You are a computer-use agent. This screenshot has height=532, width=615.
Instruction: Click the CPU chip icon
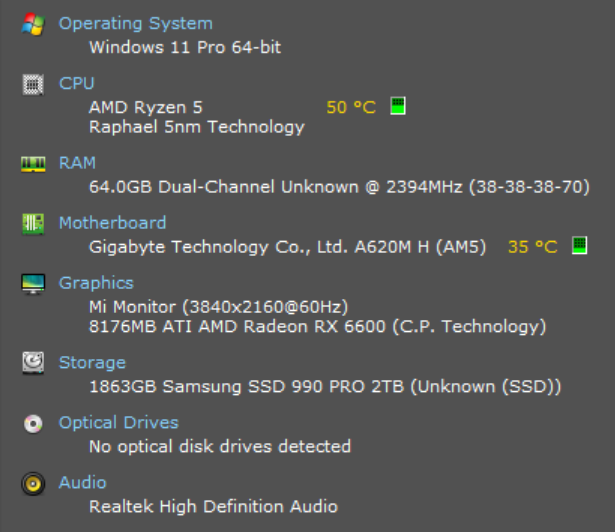coord(34,84)
